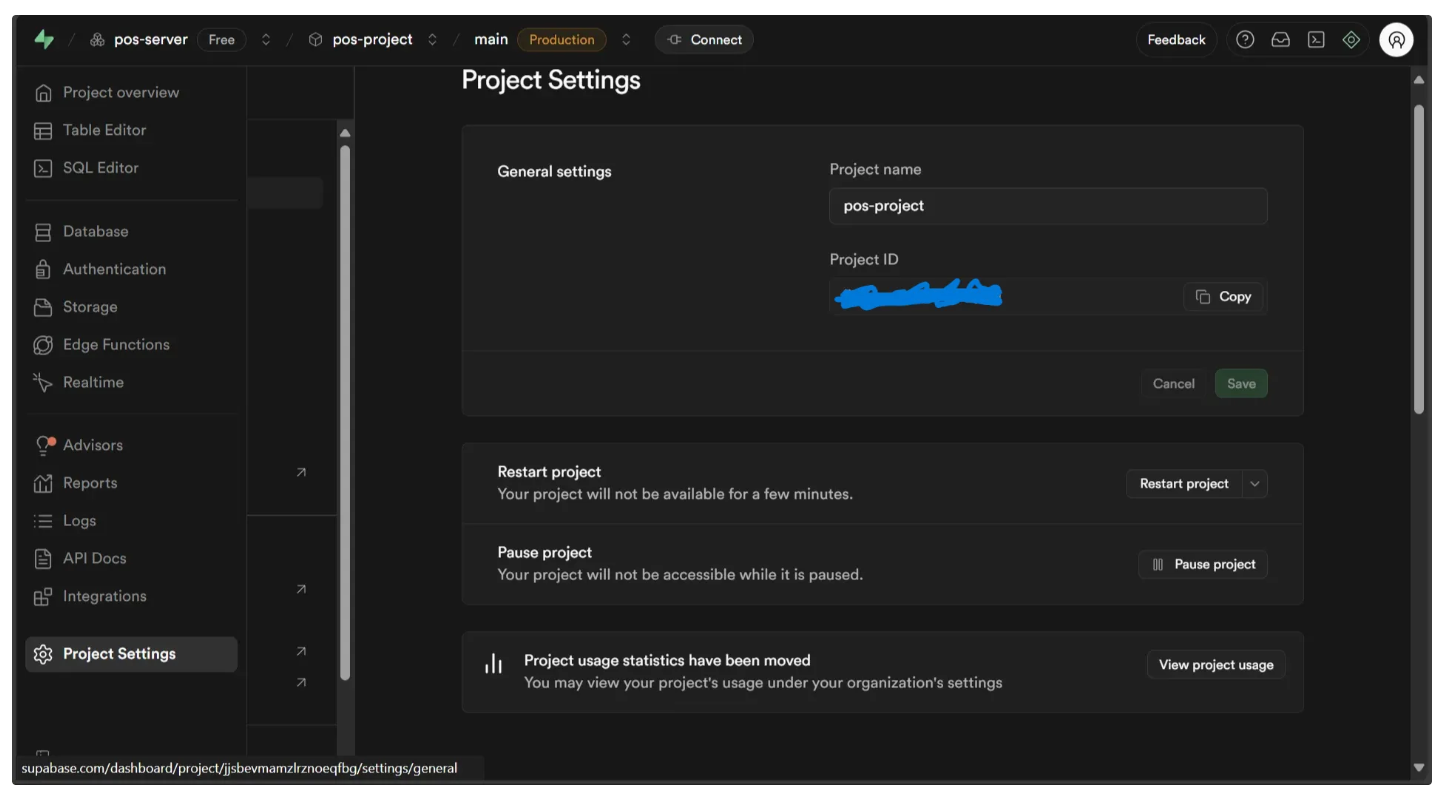The image size is (1446, 790).
Task: Click the AI assistant diamond icon
Action: pyautogui.click(x=1351, y=40)
